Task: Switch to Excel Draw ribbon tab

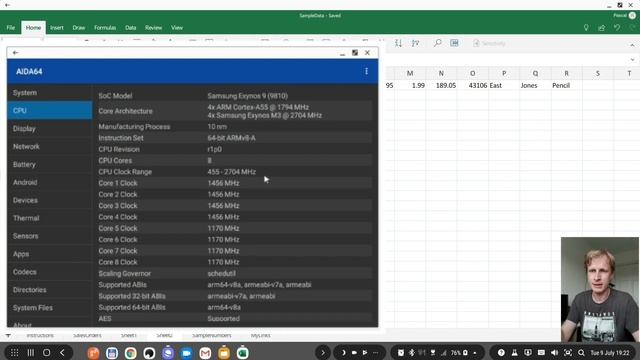Action: coord(79,28)
